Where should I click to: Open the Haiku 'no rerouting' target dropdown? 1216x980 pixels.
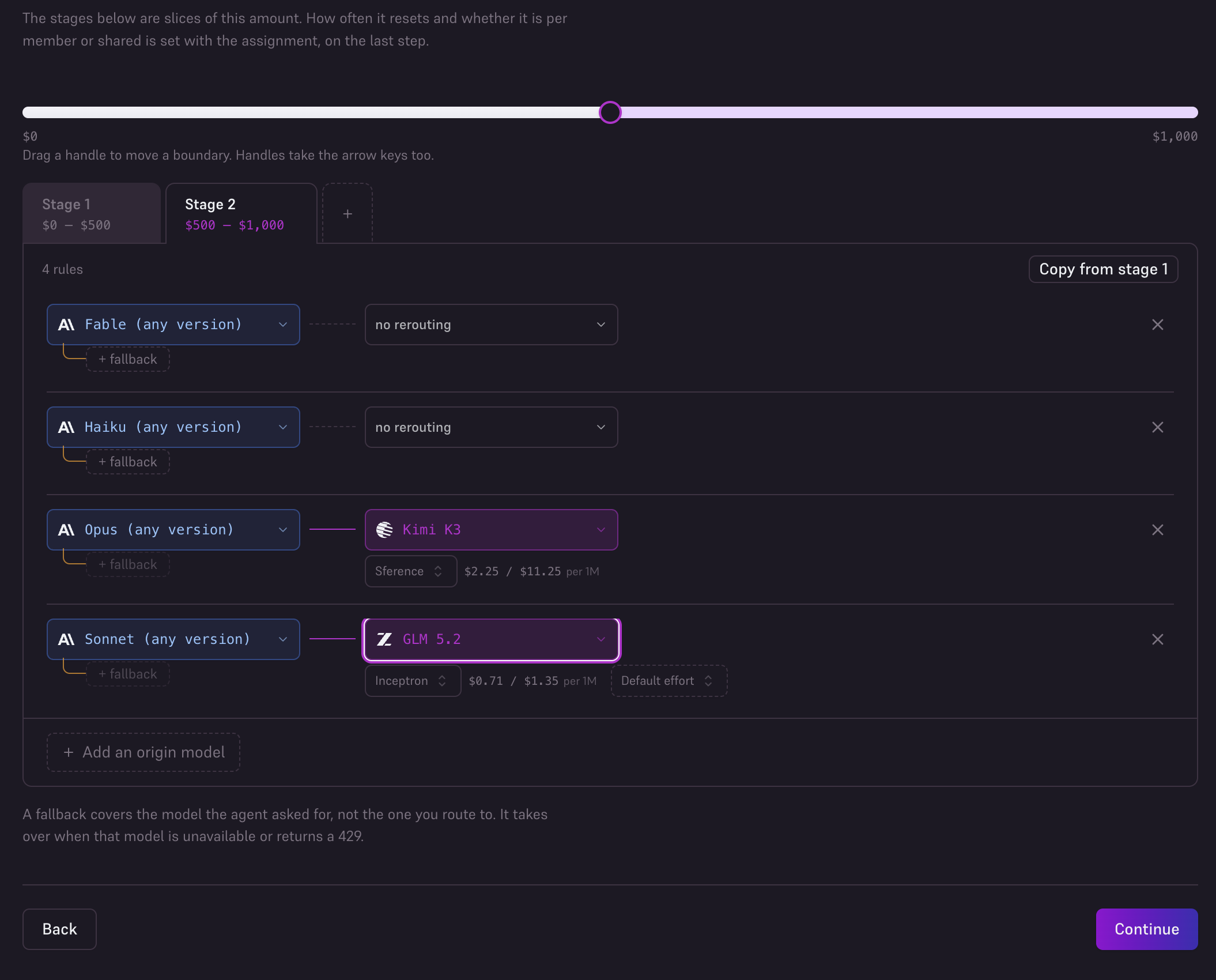pyautogui.click(x=492, y=427)
